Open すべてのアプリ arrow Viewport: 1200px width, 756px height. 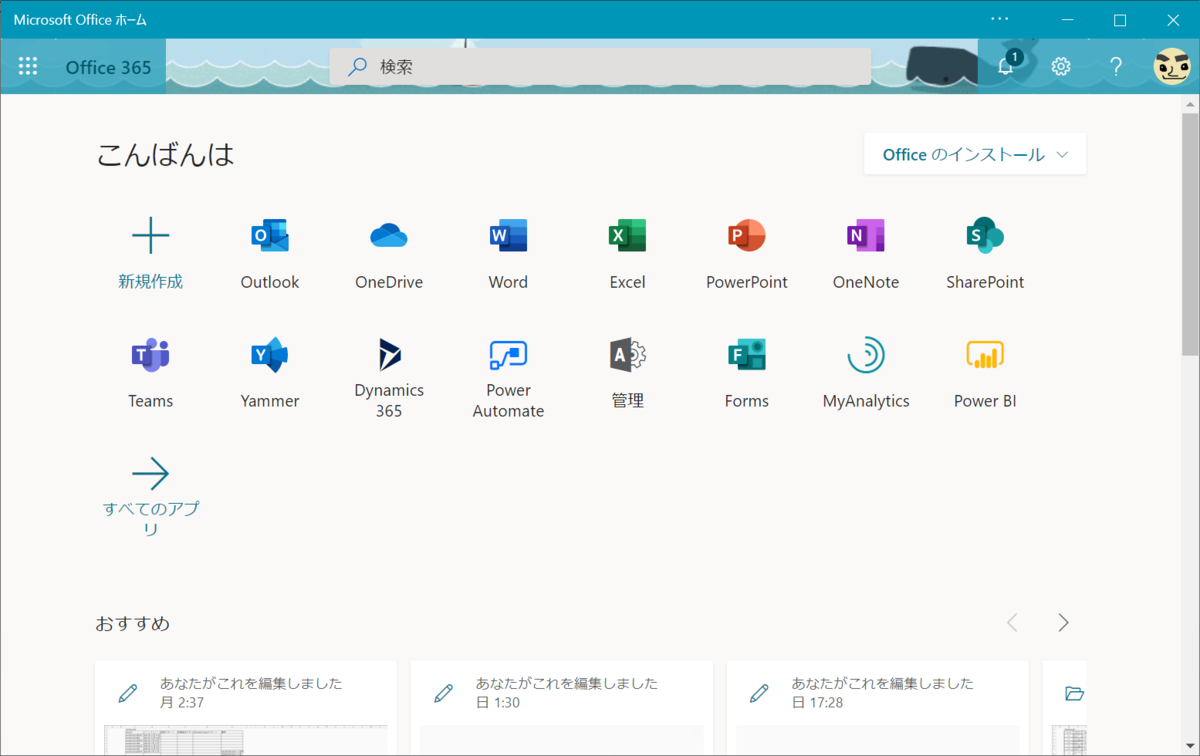point(151,474)
